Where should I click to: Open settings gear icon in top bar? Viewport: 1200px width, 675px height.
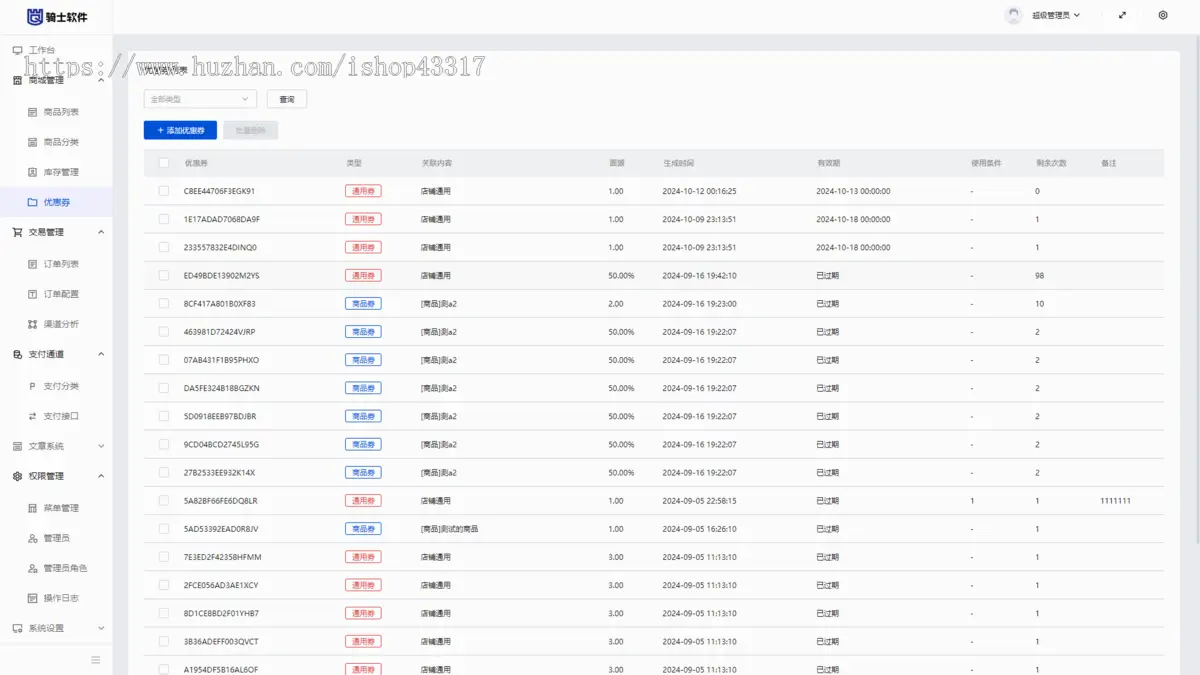click(x=1163, y=16)
